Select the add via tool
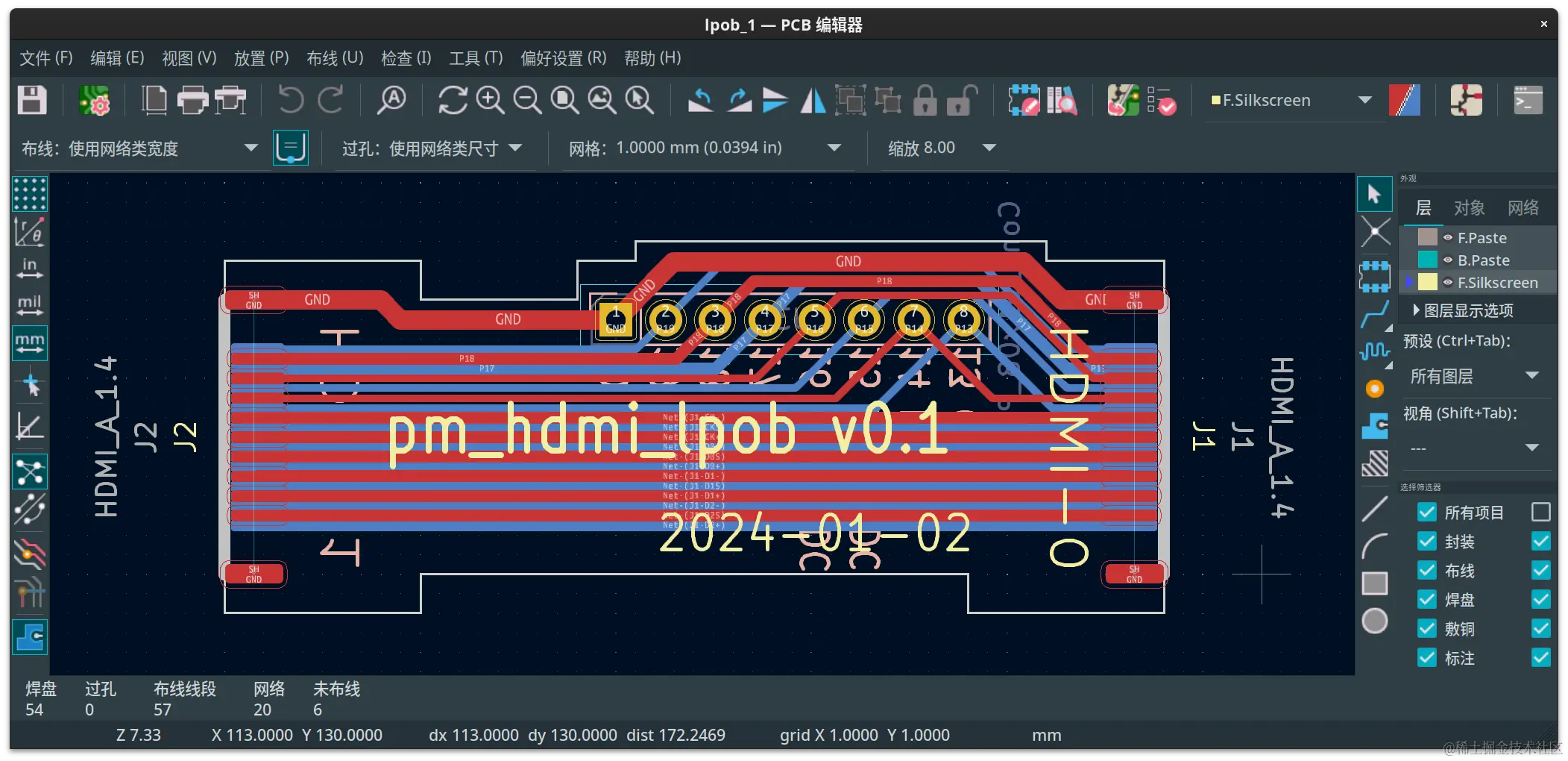Screen dimensions: 1568x761 click(x=1376, y=388)
